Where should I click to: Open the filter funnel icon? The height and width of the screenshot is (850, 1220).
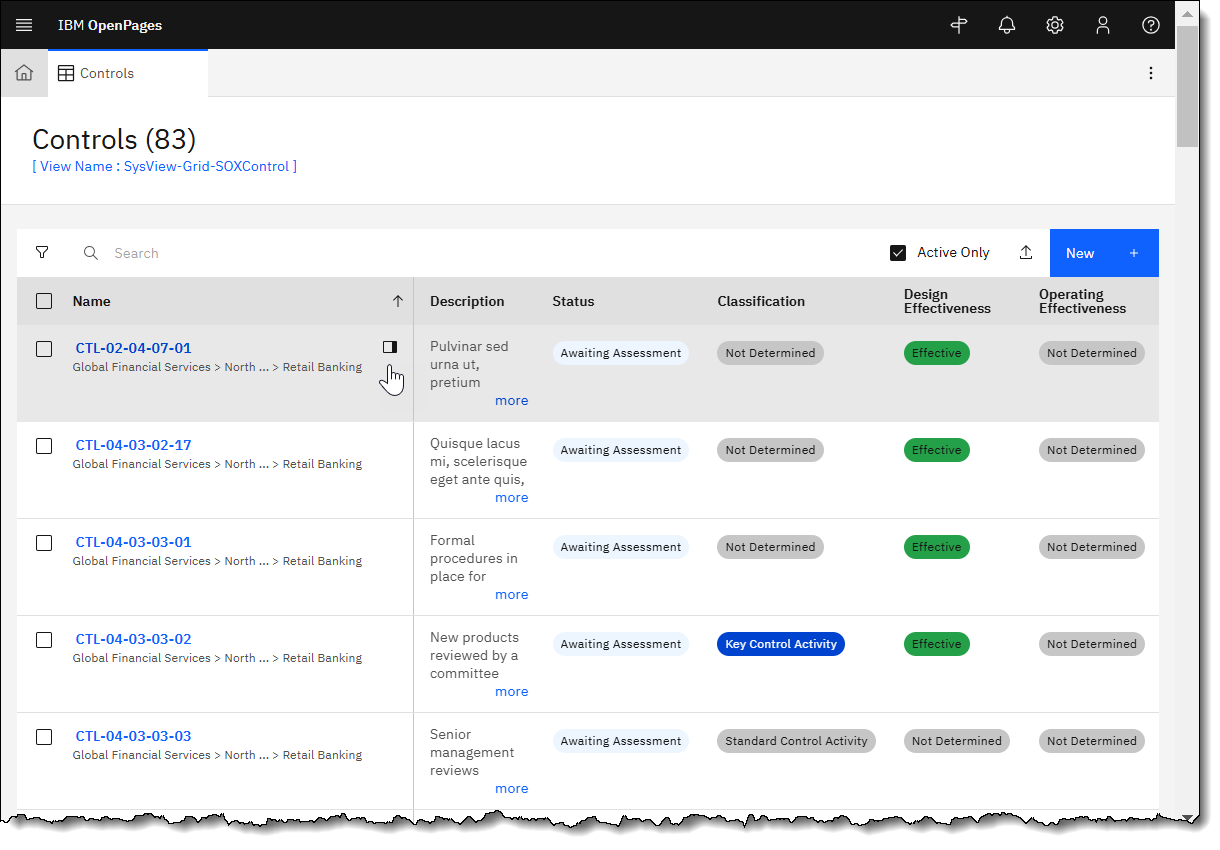tap(42, 253)
